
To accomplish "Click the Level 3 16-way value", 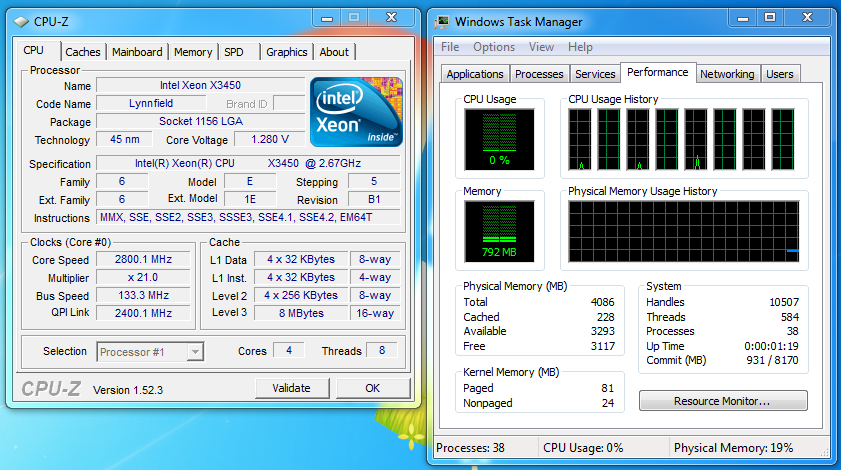I will (x=375, y=313).
